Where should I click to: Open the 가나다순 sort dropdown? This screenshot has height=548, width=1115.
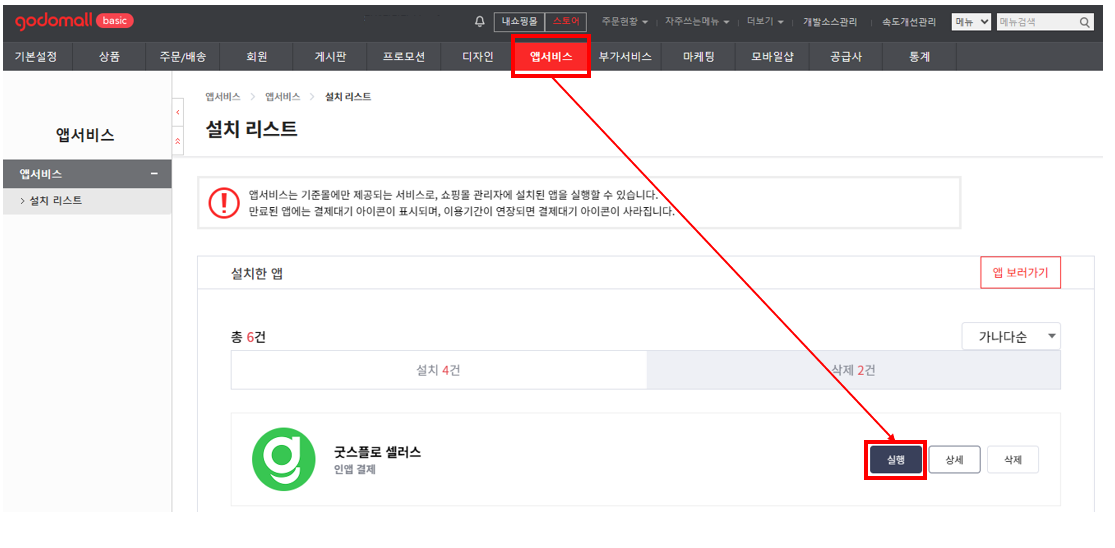point(1011,337)
